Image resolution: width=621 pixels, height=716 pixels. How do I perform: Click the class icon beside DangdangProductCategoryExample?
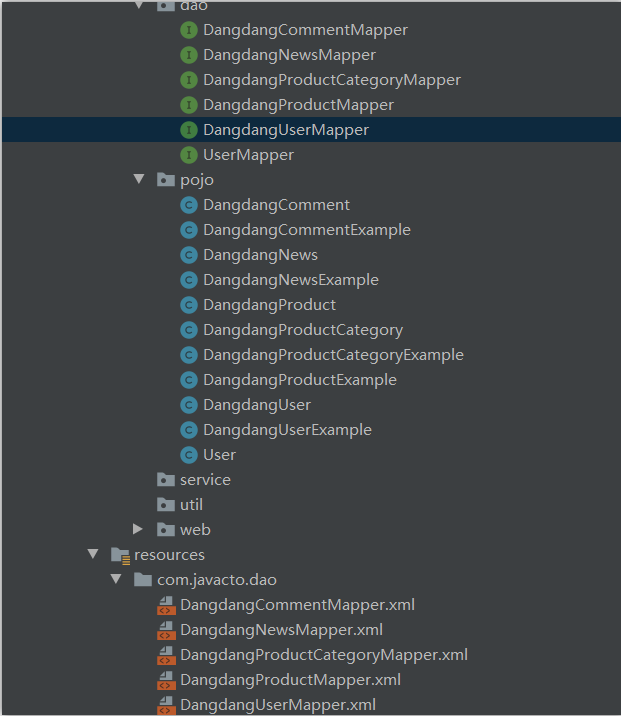click(189, 355)
